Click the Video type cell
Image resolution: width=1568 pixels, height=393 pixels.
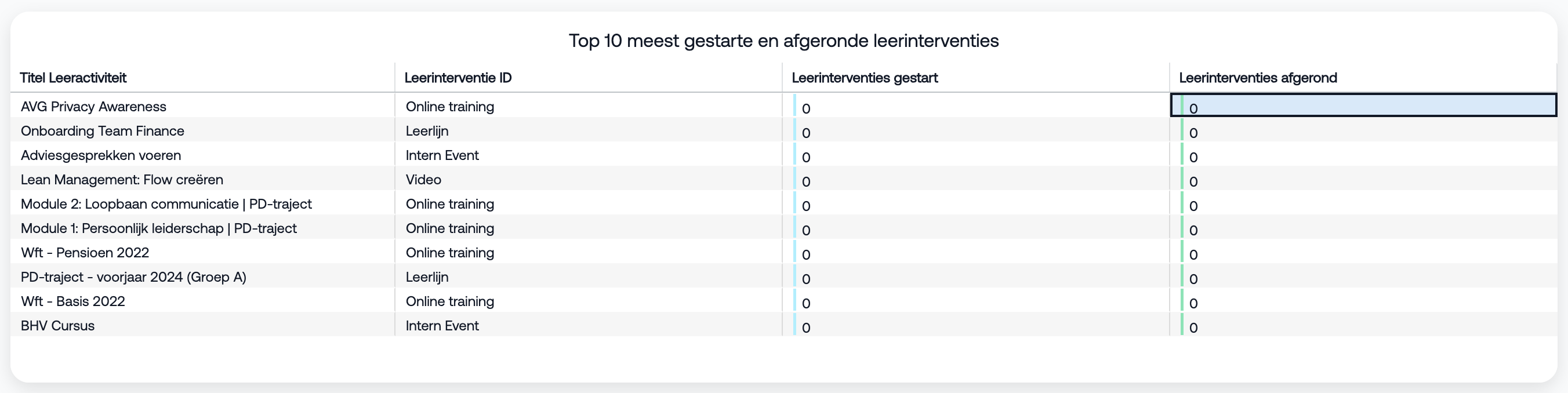tap(423, 180)
